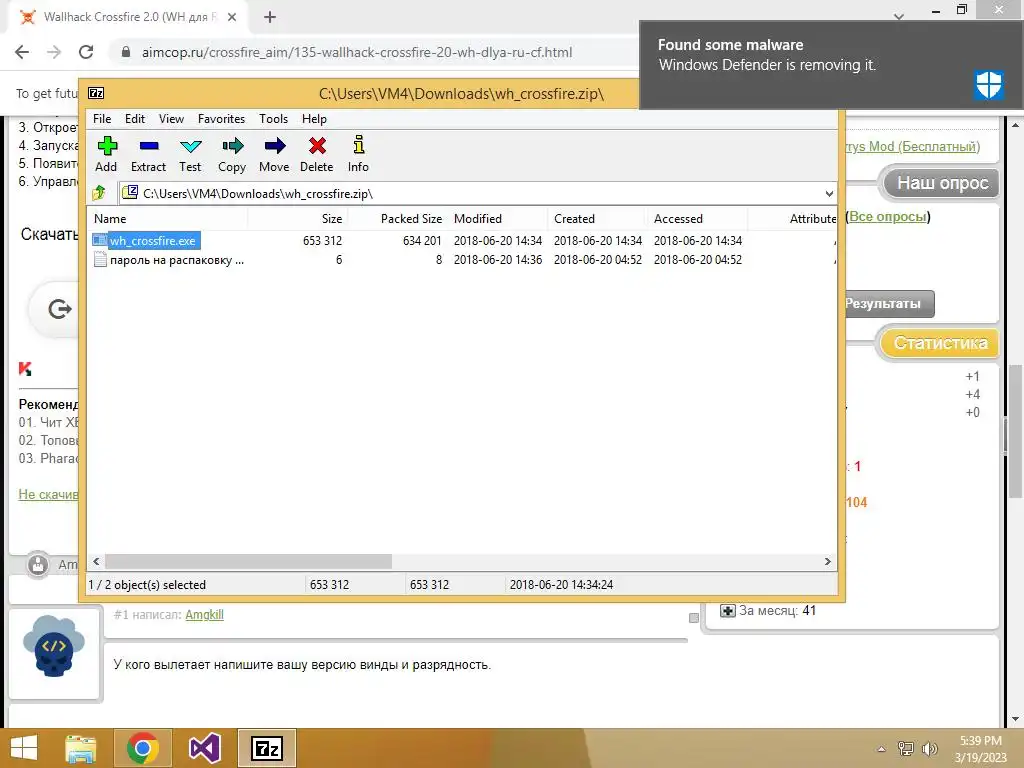Open the View menu

[171, 119]
